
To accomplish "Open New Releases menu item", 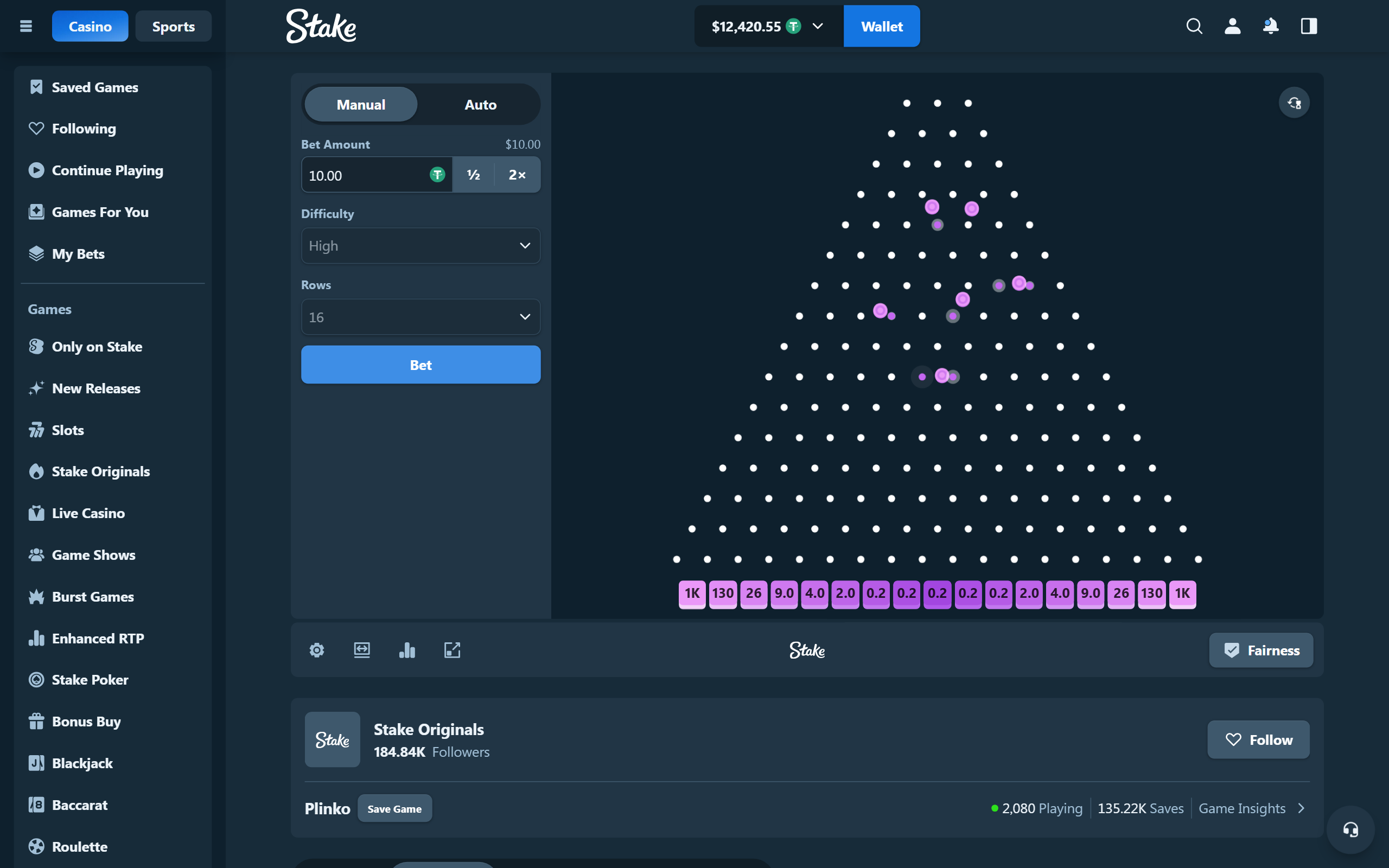I will (112, 388).
